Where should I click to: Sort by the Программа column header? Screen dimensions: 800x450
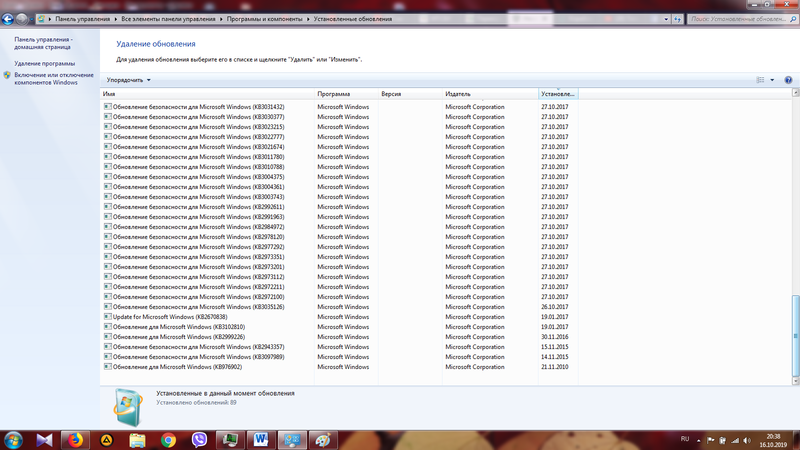346,94
